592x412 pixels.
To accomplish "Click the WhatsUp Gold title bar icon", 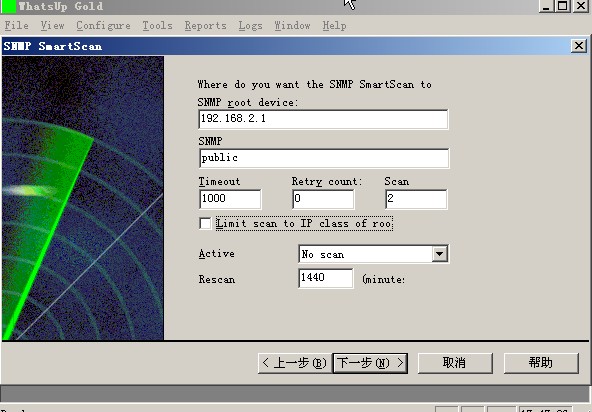I will pyautogui.click(x=8, y=6).
